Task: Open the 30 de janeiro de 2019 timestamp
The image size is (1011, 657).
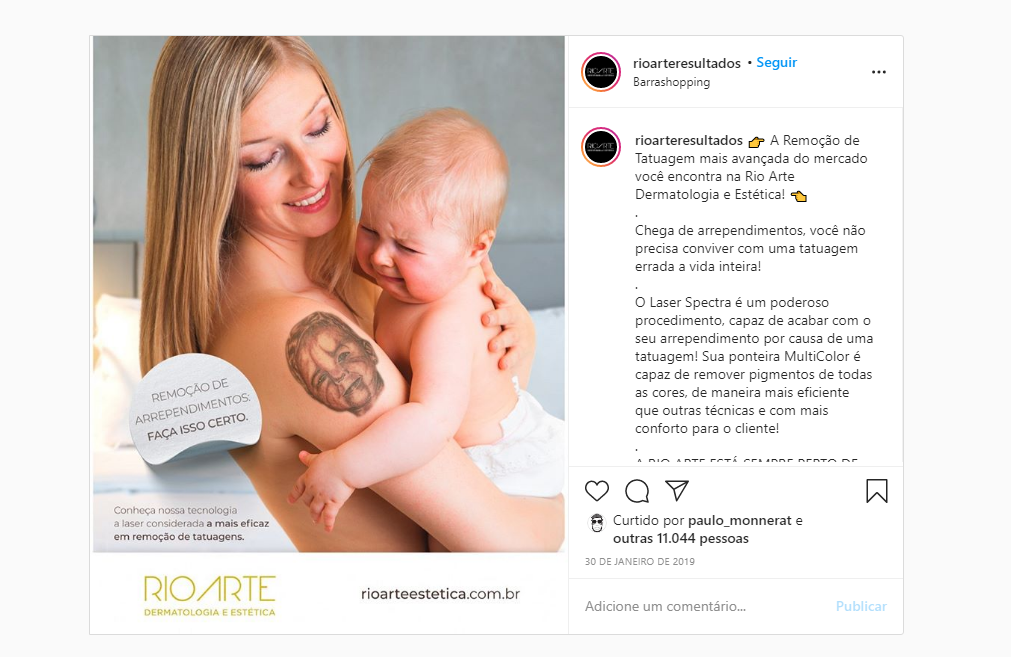Action: (640, 562)
